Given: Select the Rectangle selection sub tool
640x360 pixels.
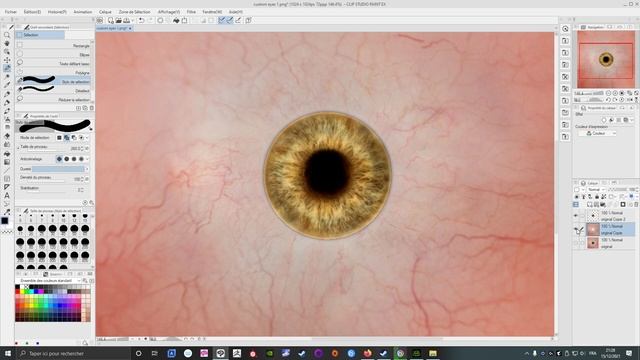Looking at the screenshot, I should pyautogui.click(x=54, y=45).
